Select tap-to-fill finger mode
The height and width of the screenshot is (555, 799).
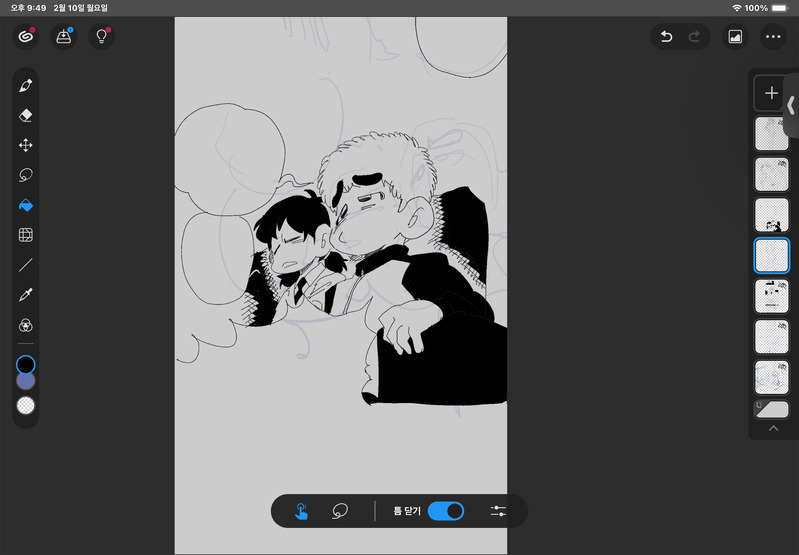pos(301,511)
